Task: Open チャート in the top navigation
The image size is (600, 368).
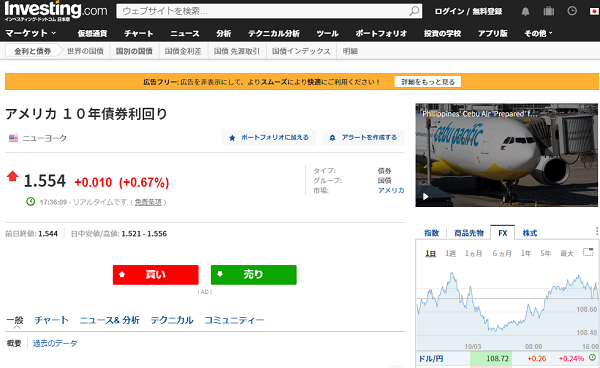Action: 139,33
